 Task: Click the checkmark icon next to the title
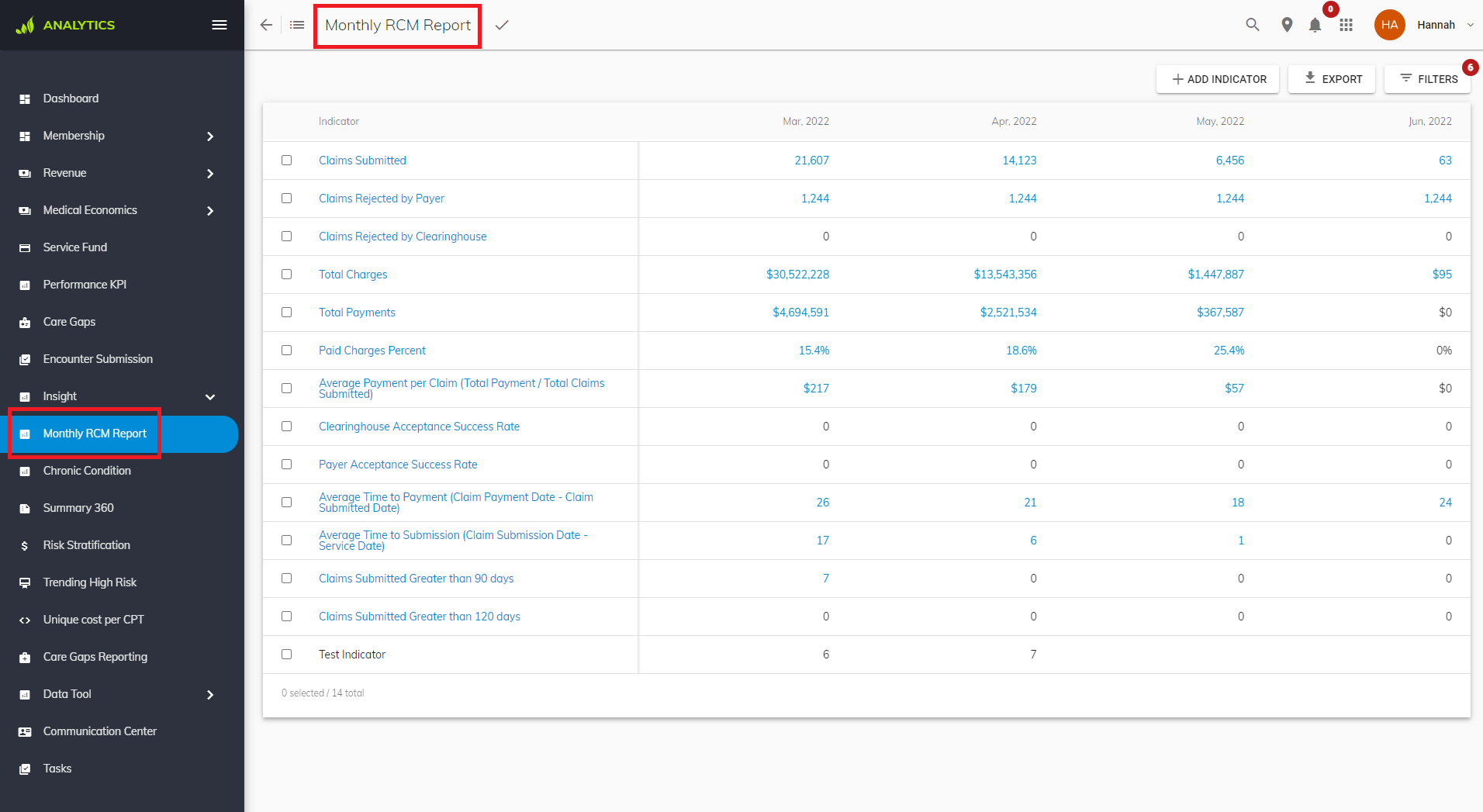502,25
